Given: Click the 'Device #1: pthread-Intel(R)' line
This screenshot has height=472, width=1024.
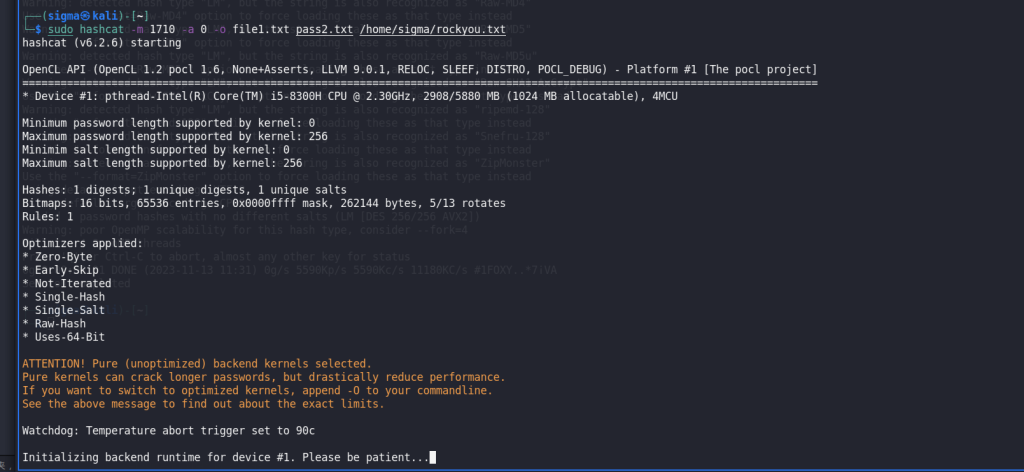Looking at the screenshot, I should 349,96.
